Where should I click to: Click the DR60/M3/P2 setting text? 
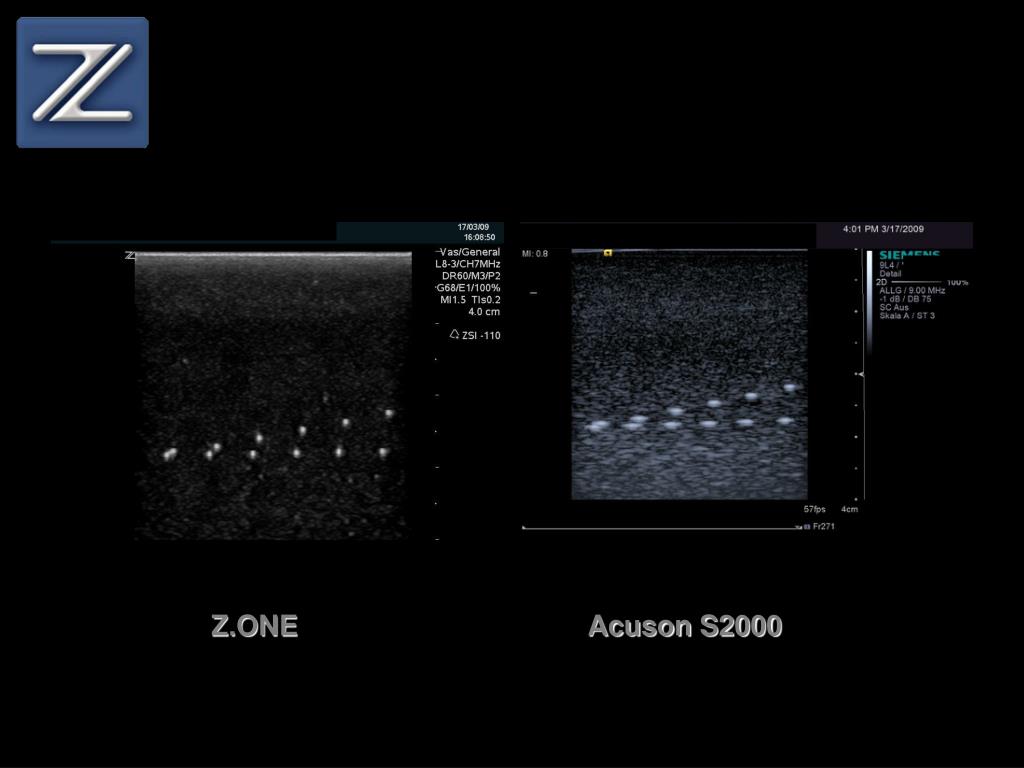pos(471,276)
